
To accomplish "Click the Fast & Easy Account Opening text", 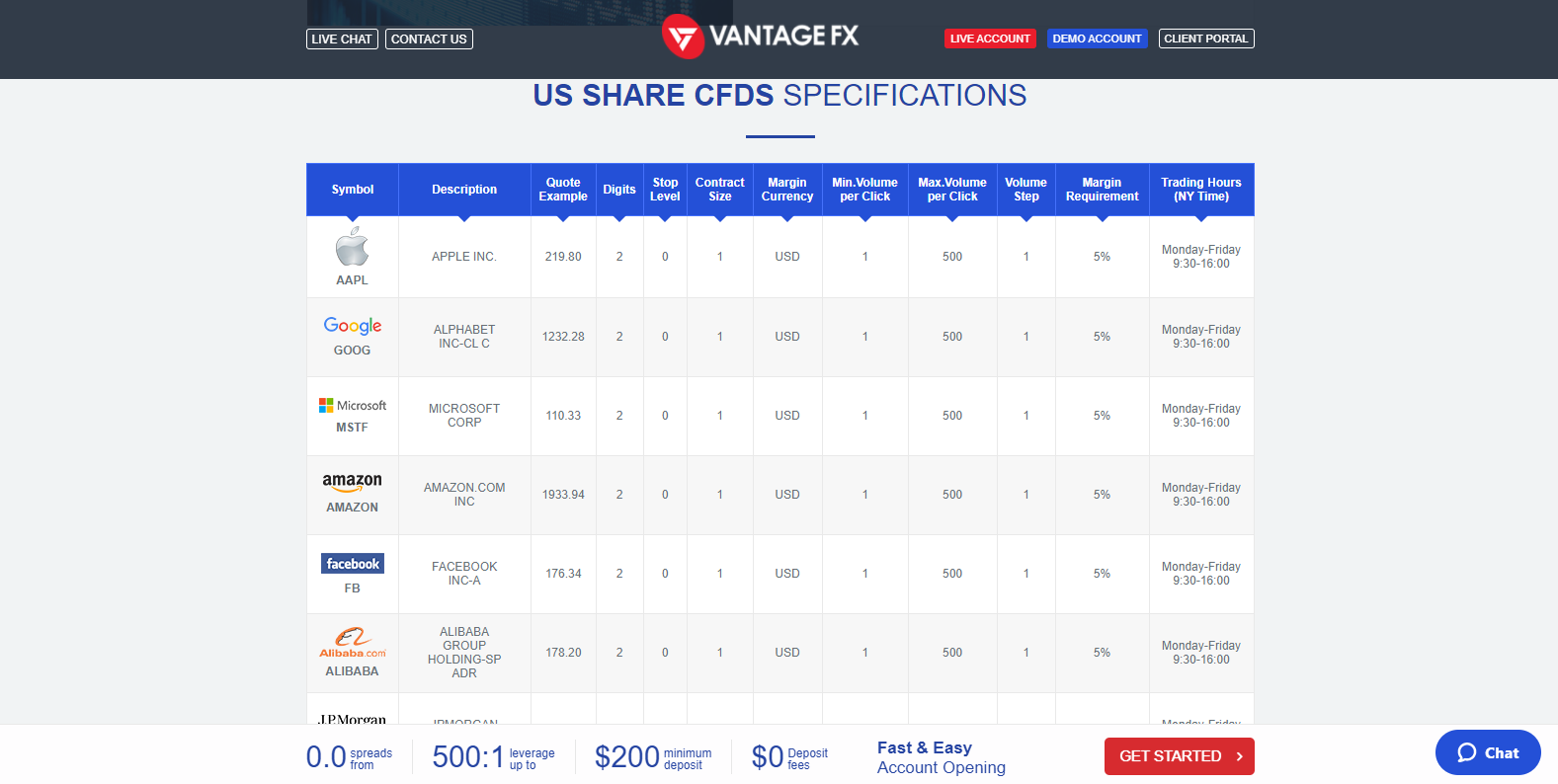I will [941, 757].
